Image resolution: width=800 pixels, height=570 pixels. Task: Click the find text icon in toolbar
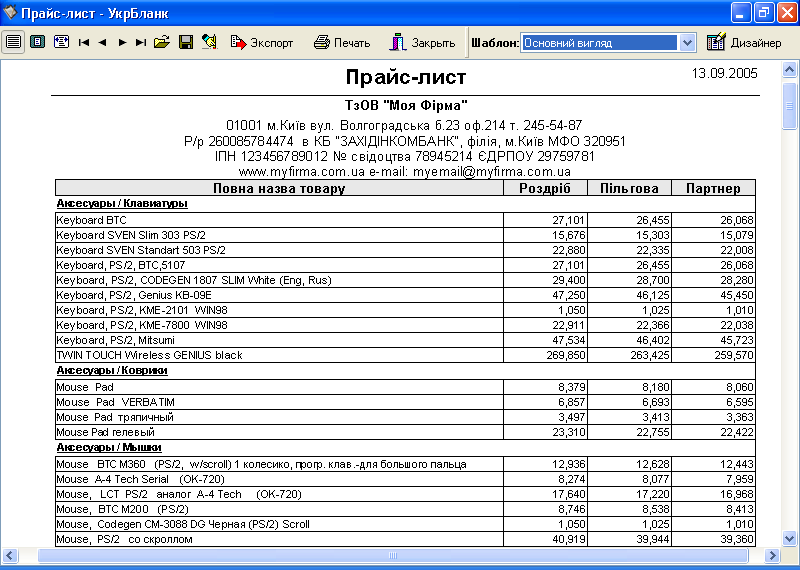(x=208, y=42)
